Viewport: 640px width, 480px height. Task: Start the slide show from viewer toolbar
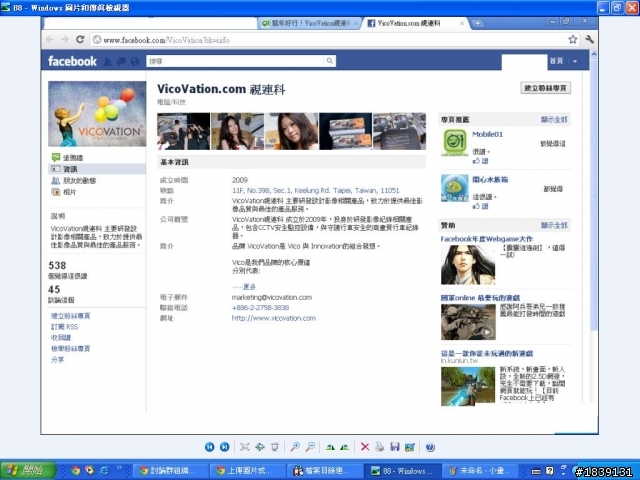(275, 447)
